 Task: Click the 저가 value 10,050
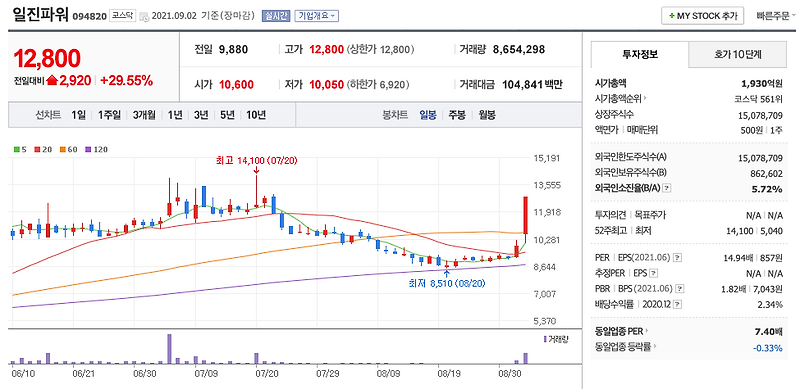[327, 85]
